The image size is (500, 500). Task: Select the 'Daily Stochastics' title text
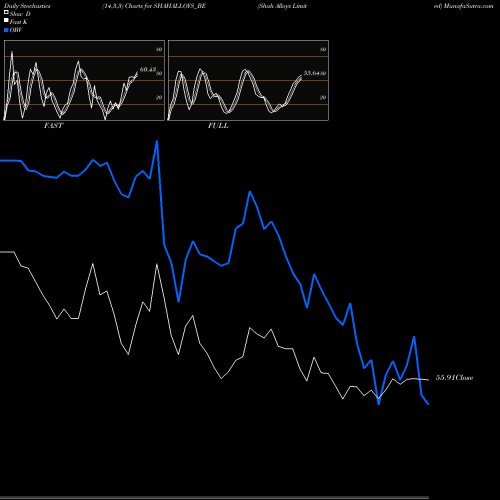(x=27, y=6)
